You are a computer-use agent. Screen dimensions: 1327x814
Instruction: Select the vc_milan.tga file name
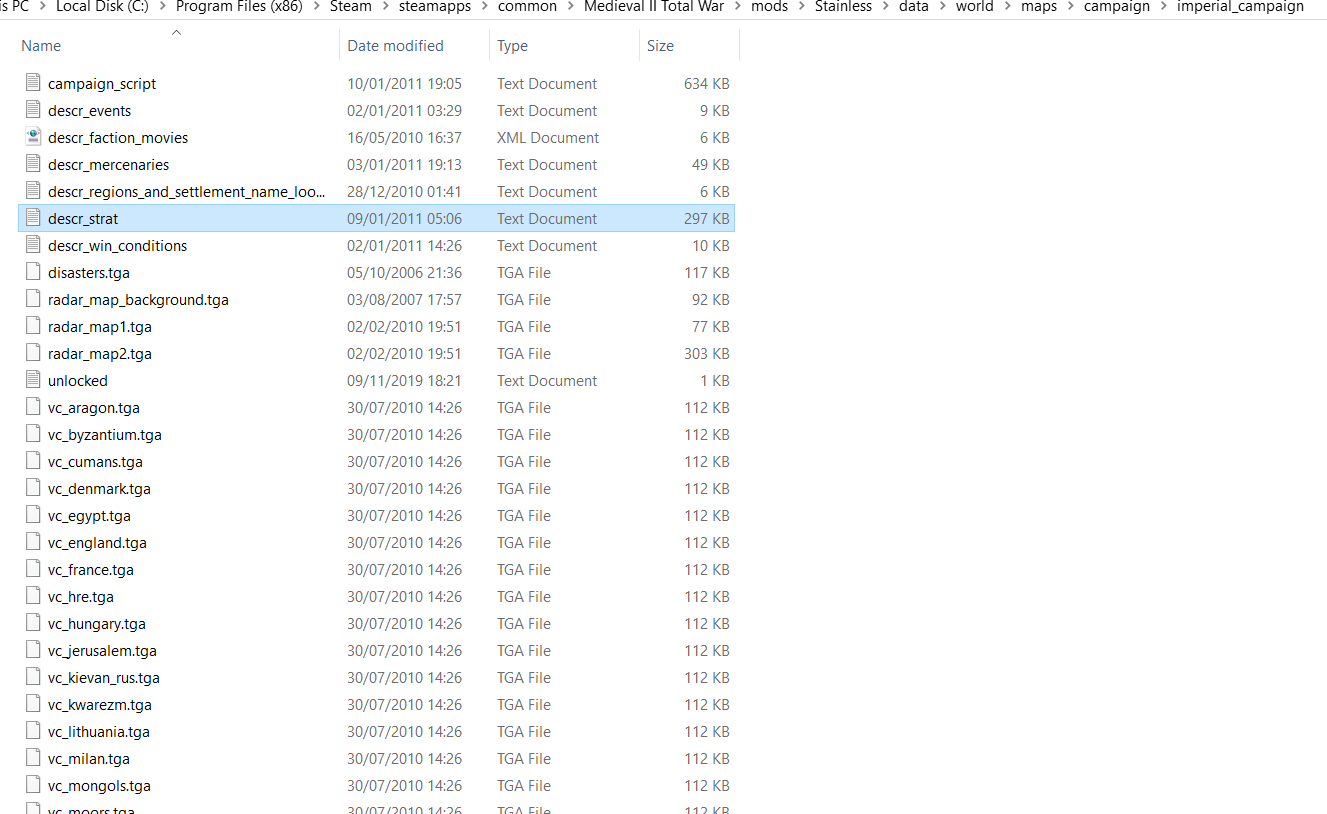click(89, 758)
